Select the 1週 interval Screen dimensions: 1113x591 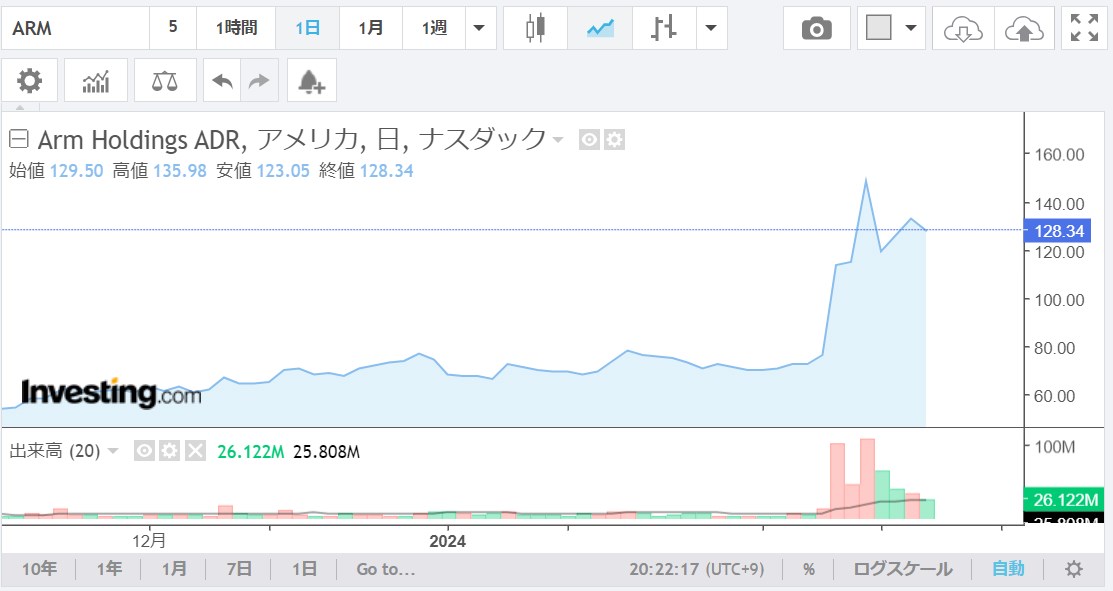click(434, 28)
